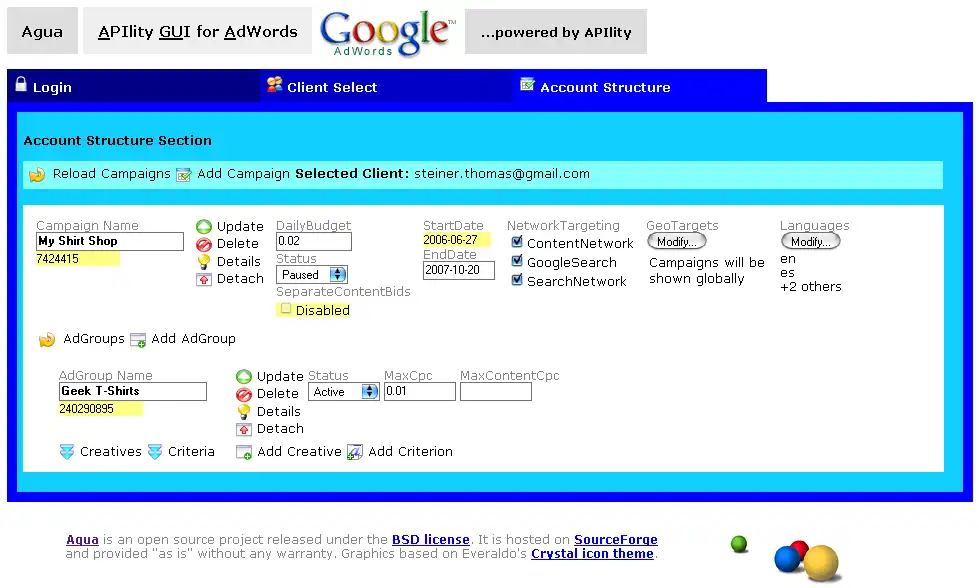
Task: Switch to the Account Structure tab
Action: click(639, 86)
